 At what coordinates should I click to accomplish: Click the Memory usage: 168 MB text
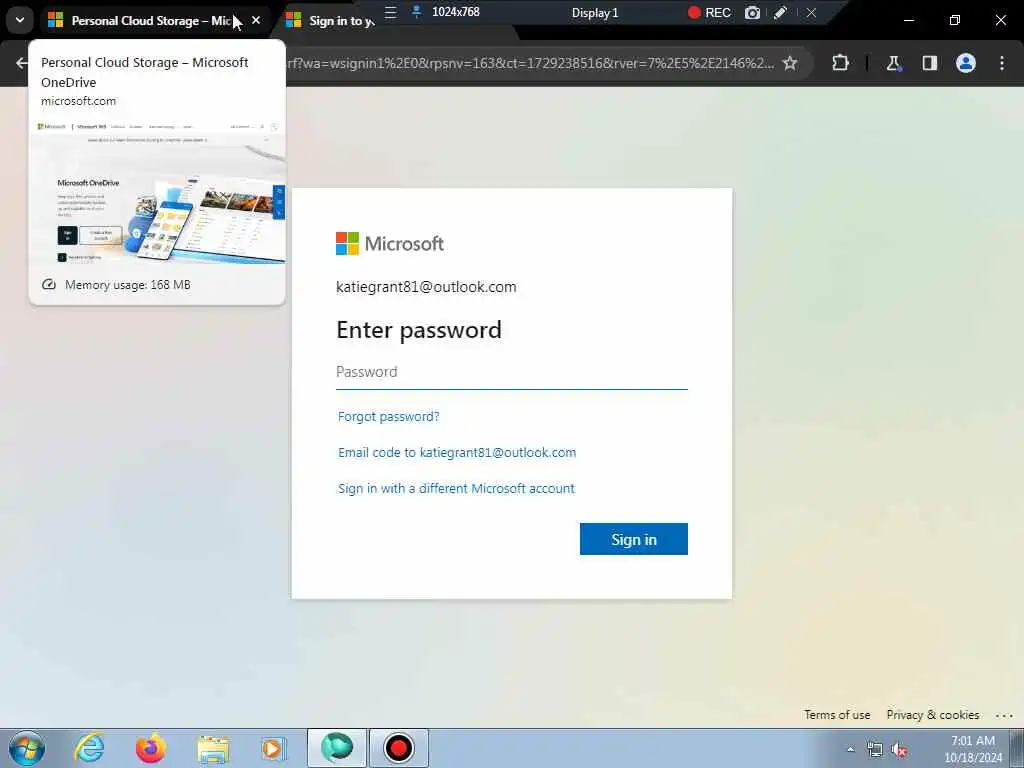(128, 285)
